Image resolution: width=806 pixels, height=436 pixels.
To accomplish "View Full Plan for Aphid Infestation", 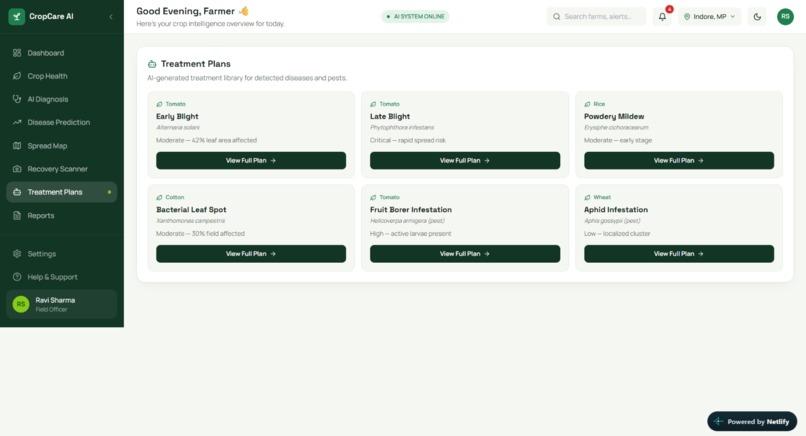I will coord(679,253).
